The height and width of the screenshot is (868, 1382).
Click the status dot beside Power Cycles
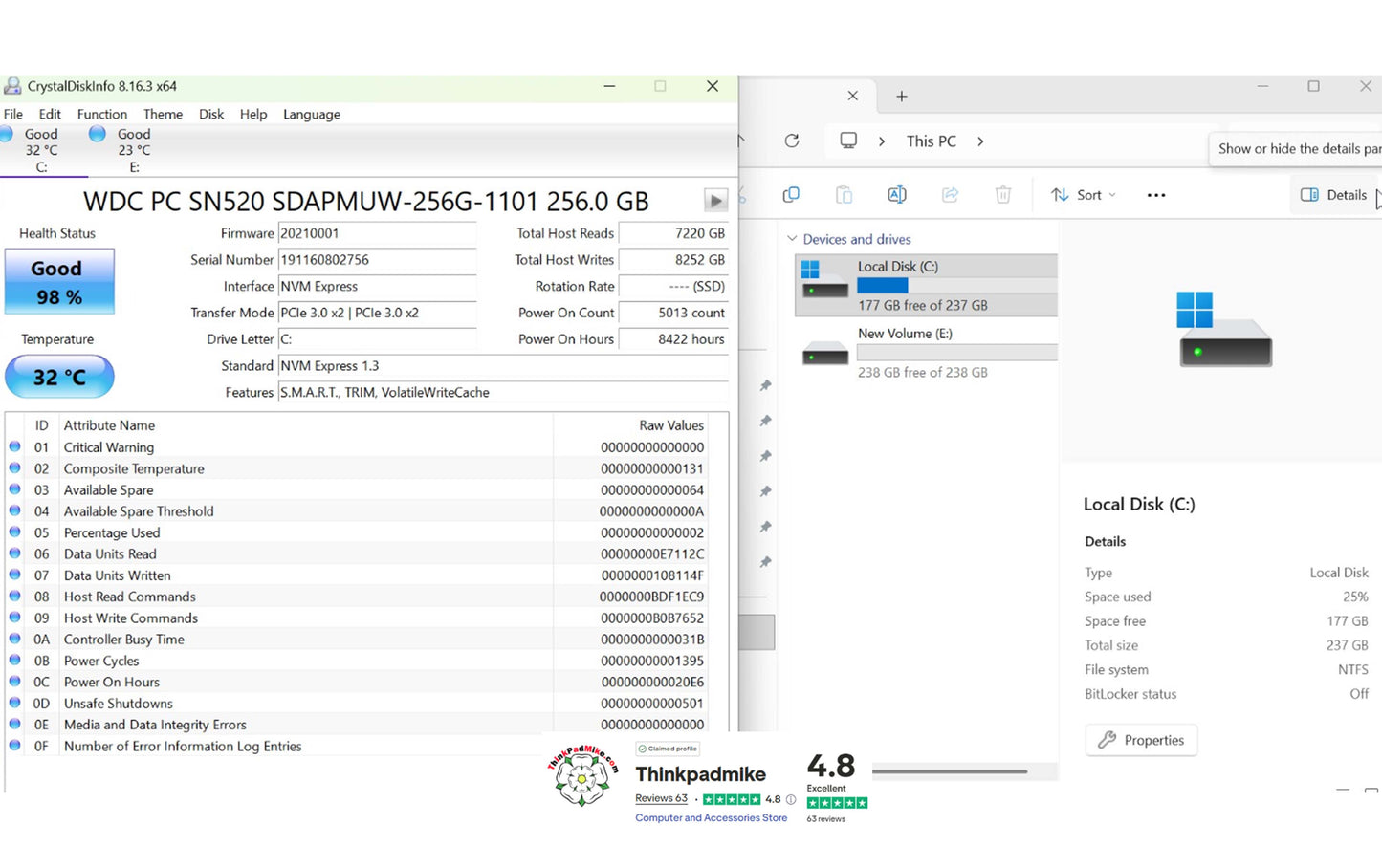click(x=14, y=661)
